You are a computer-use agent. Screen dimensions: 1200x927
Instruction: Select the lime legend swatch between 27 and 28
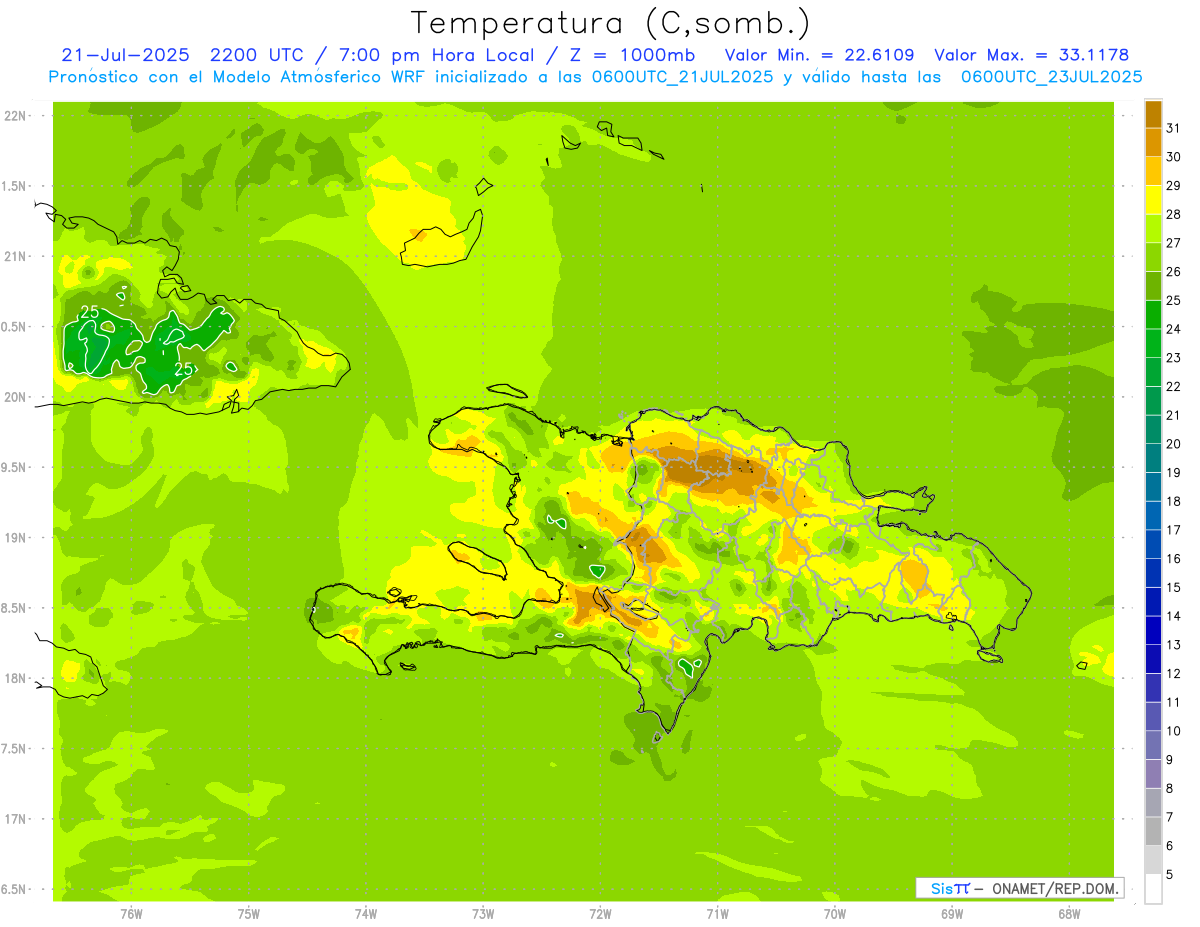click(x=1153, y=229)
